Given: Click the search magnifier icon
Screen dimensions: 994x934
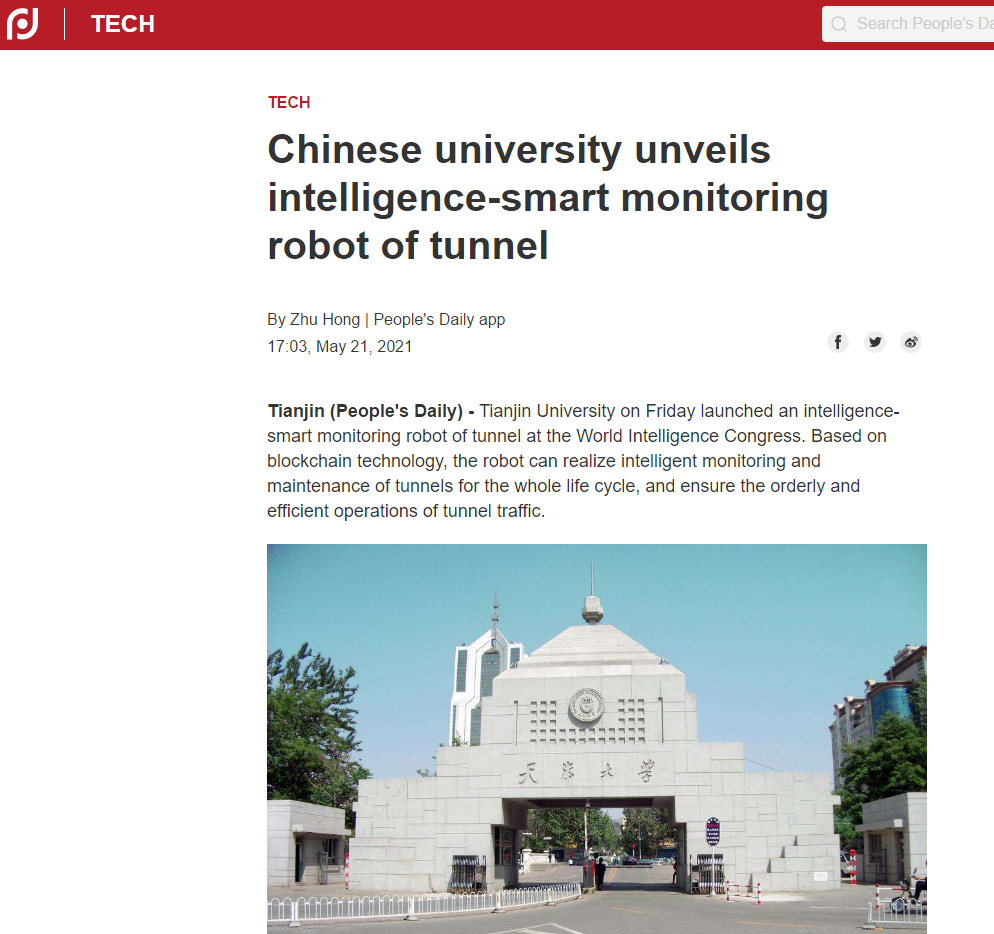Looking at the screenshot, I should coord(839,24).
